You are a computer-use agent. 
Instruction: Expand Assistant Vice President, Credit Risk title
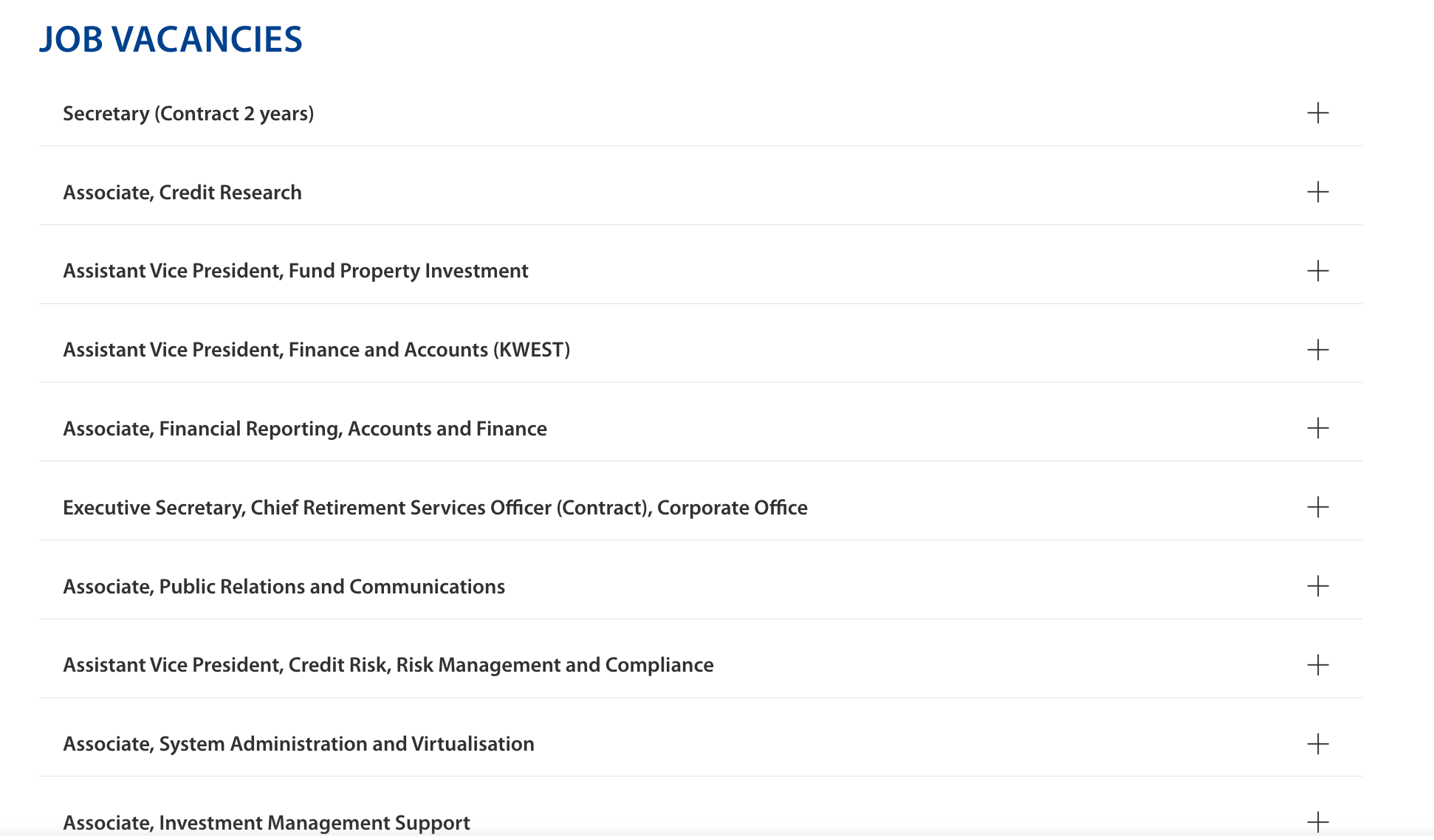[x=388, y=665]
